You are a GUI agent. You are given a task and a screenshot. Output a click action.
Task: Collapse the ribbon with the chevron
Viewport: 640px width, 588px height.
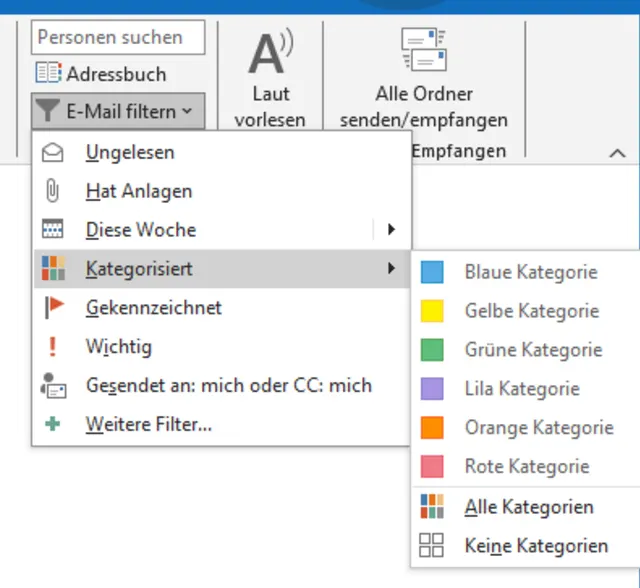[x=617, y=153]
